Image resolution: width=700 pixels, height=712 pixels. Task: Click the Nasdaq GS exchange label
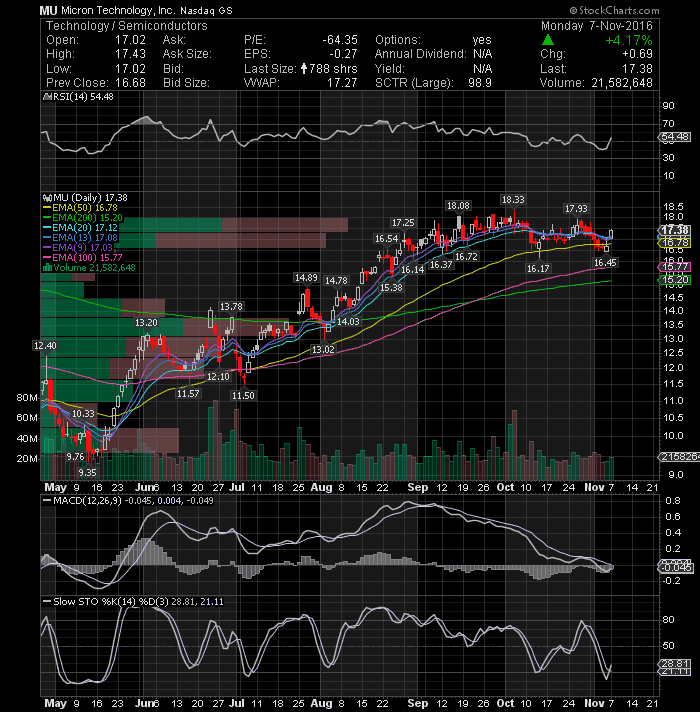(x=207, y=11)
